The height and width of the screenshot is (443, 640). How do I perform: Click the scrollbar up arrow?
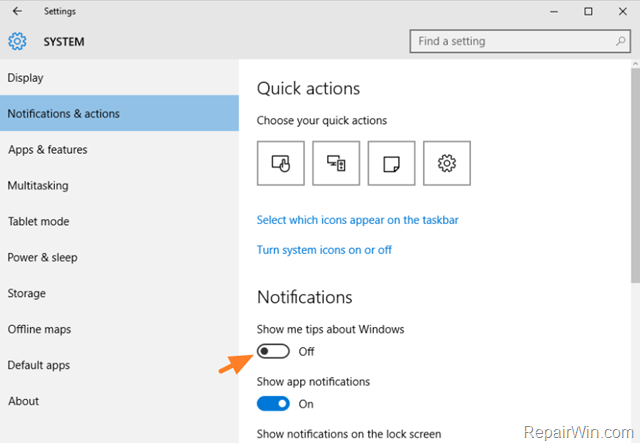(636, 64)
